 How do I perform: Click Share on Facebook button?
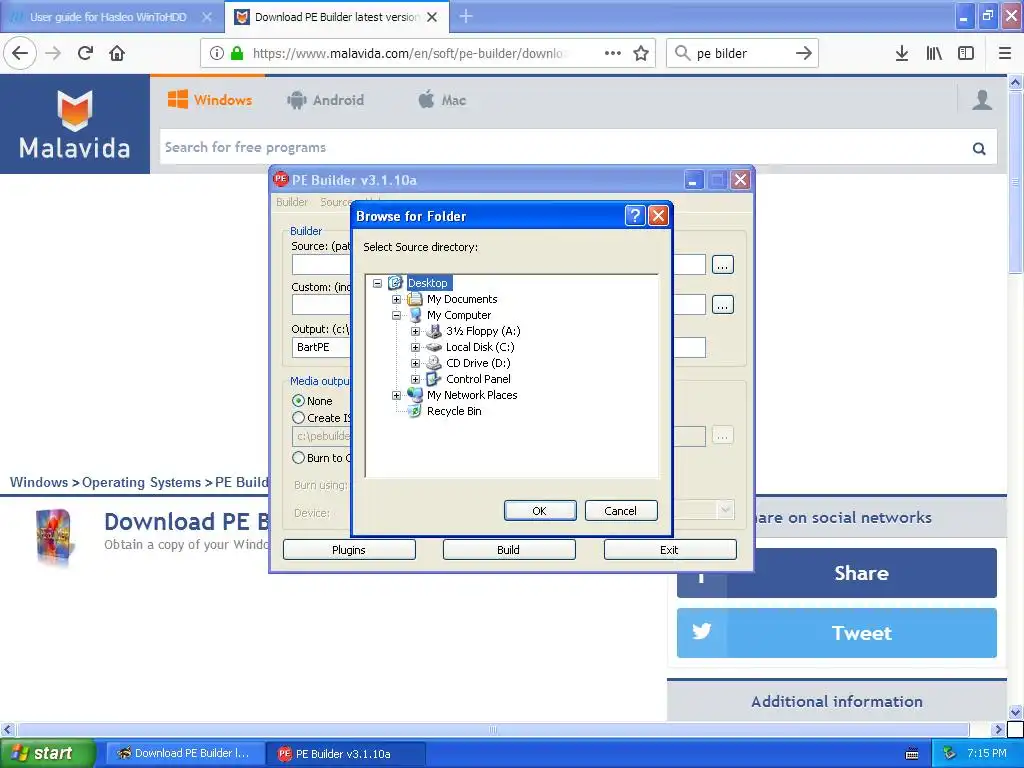(x=837, y=573)
